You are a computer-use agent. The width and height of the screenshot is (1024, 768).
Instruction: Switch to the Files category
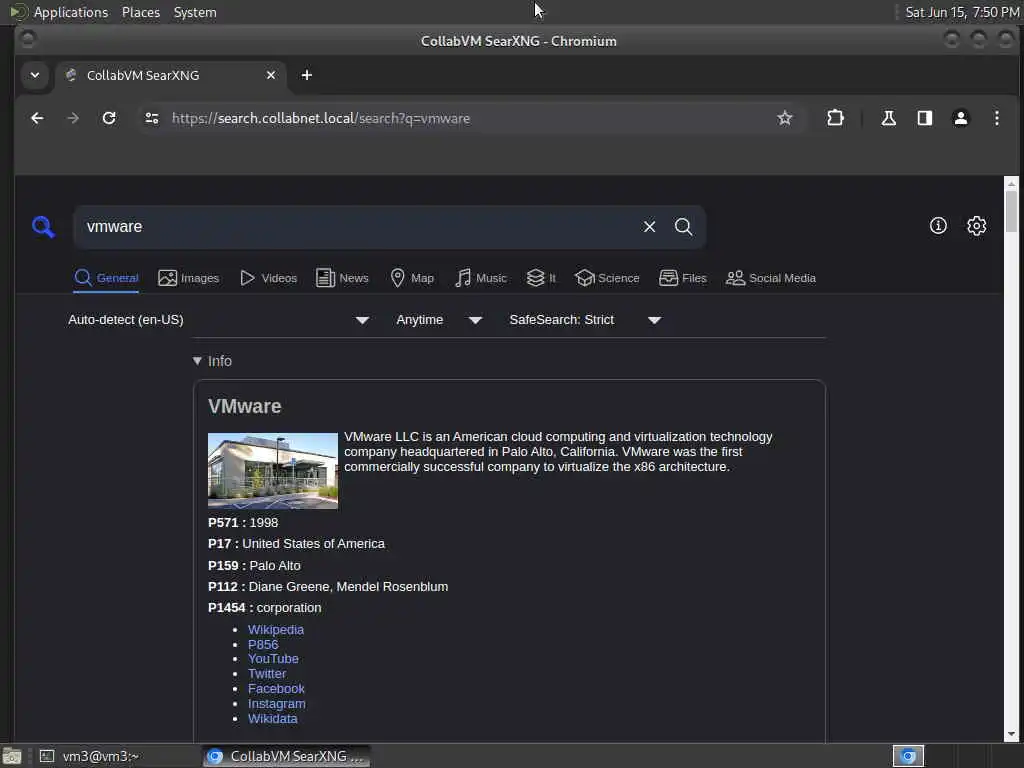point(682,278)
